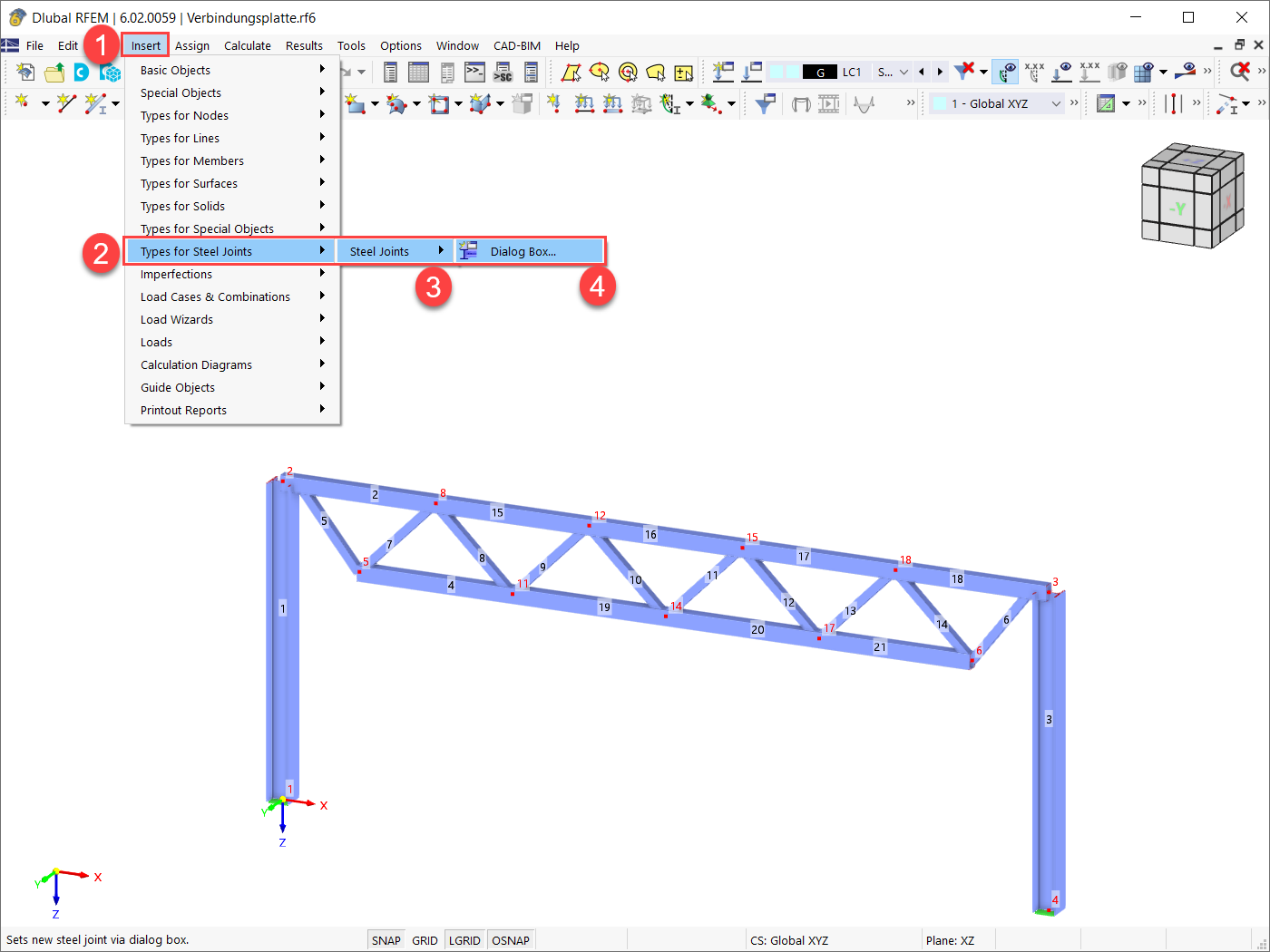Expand the work plane dropdown arrow
Screen dimensions: 1270x952
coord(1126,103)
